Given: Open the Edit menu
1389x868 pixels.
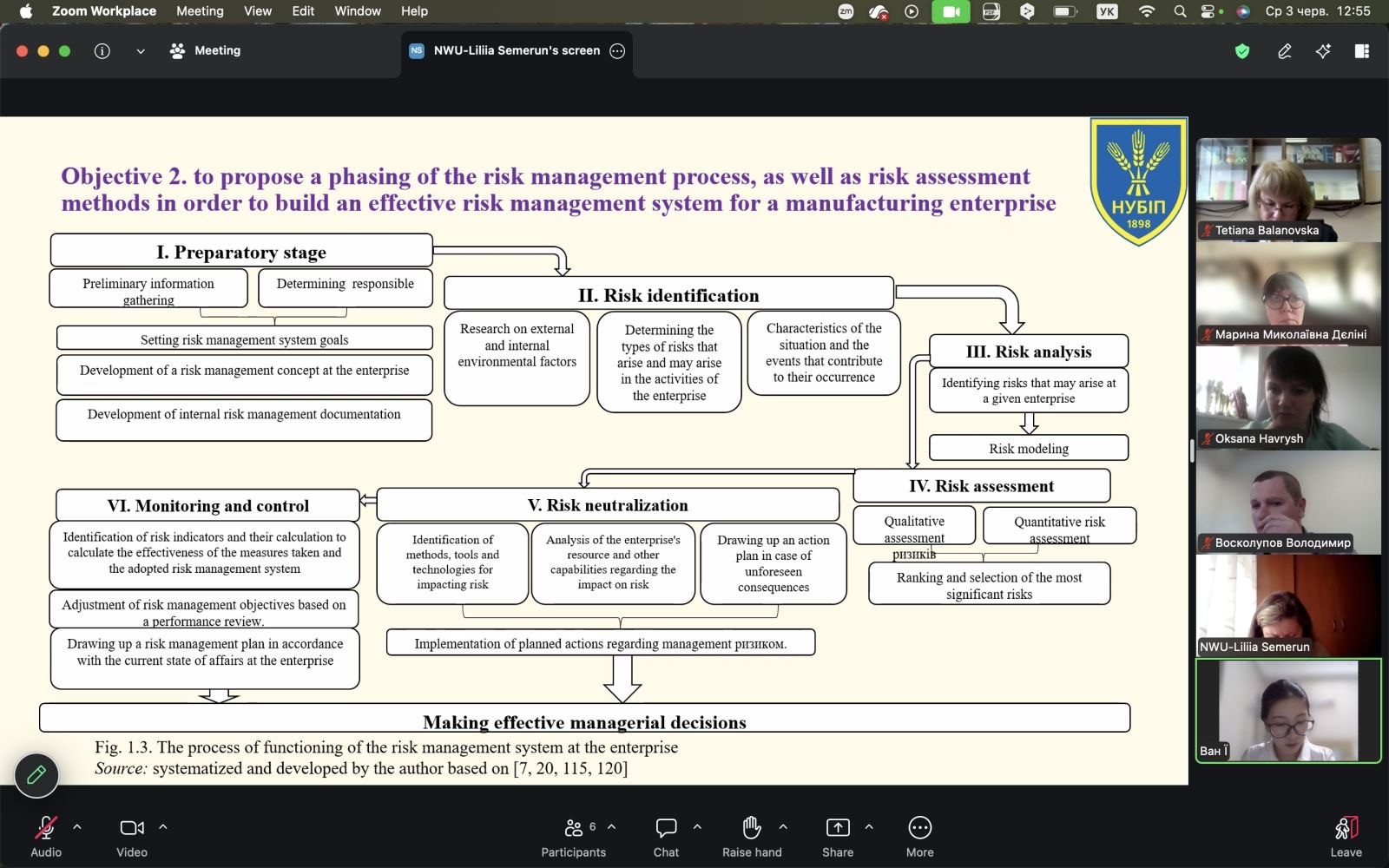Looking at the screenshot, I should [x=303, y=11].
